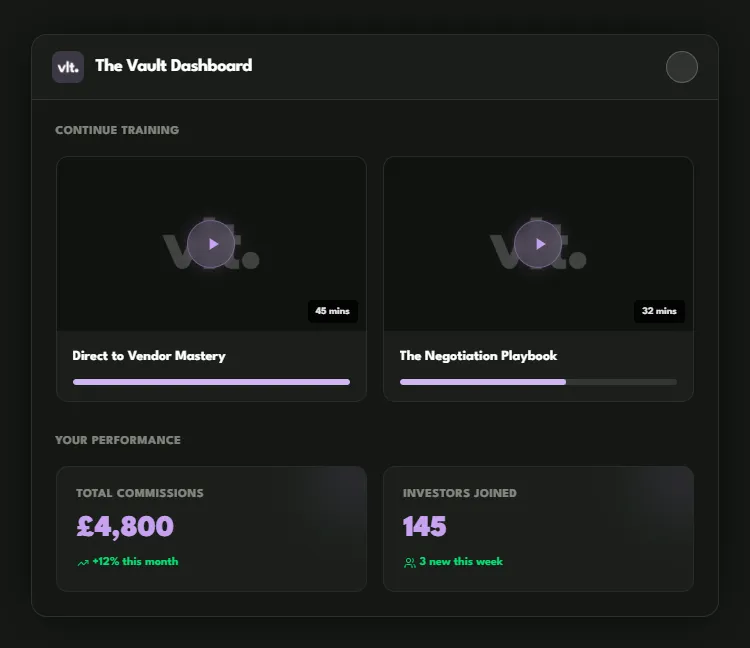Click the green investors people icon

point(410,562)
